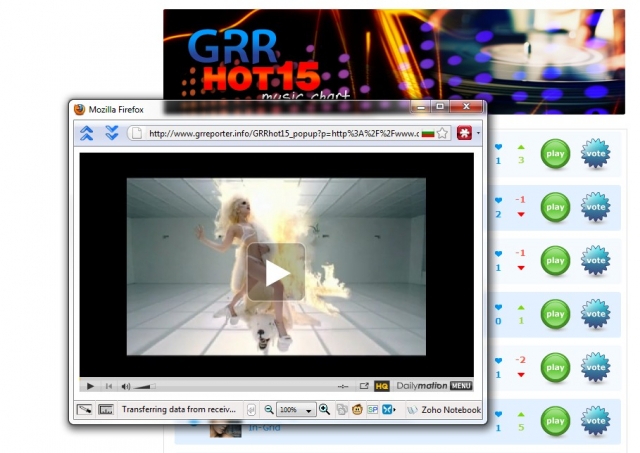Click the URL address bar
This screenshot has height=453, width=640.
(x=282, y=133)
